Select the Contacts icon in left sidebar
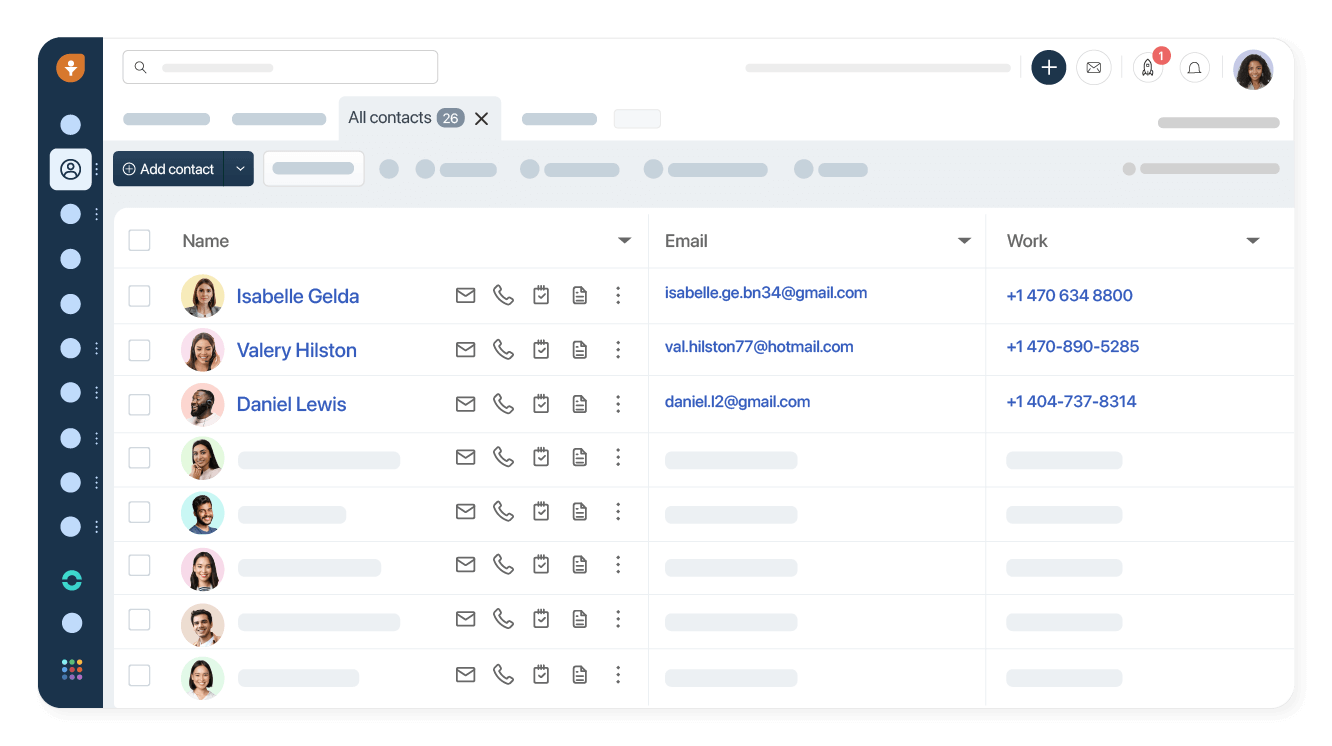The width and height of the screenshot is (1332, 746). tap(71, 169)
